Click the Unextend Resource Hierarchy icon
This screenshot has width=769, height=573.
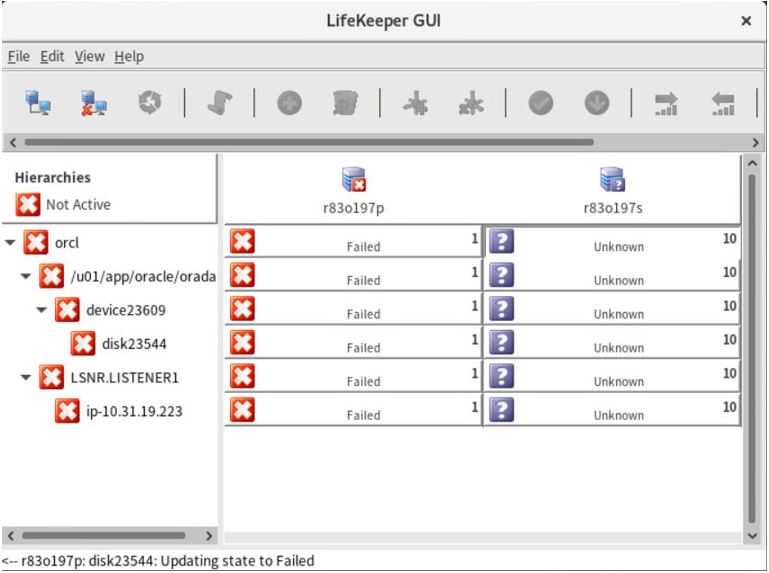(x=723, y=104)
